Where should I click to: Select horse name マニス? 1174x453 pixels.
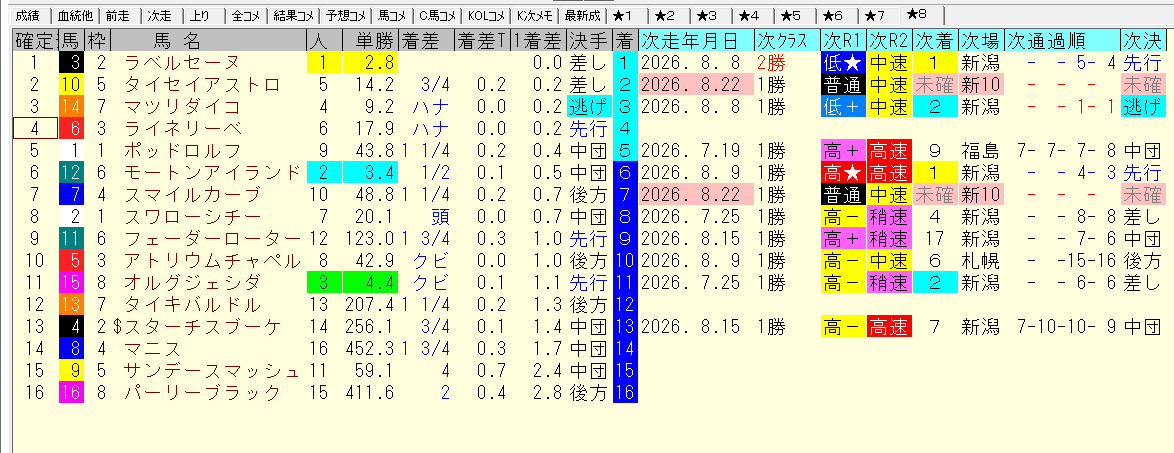click(x=155, y=349)
